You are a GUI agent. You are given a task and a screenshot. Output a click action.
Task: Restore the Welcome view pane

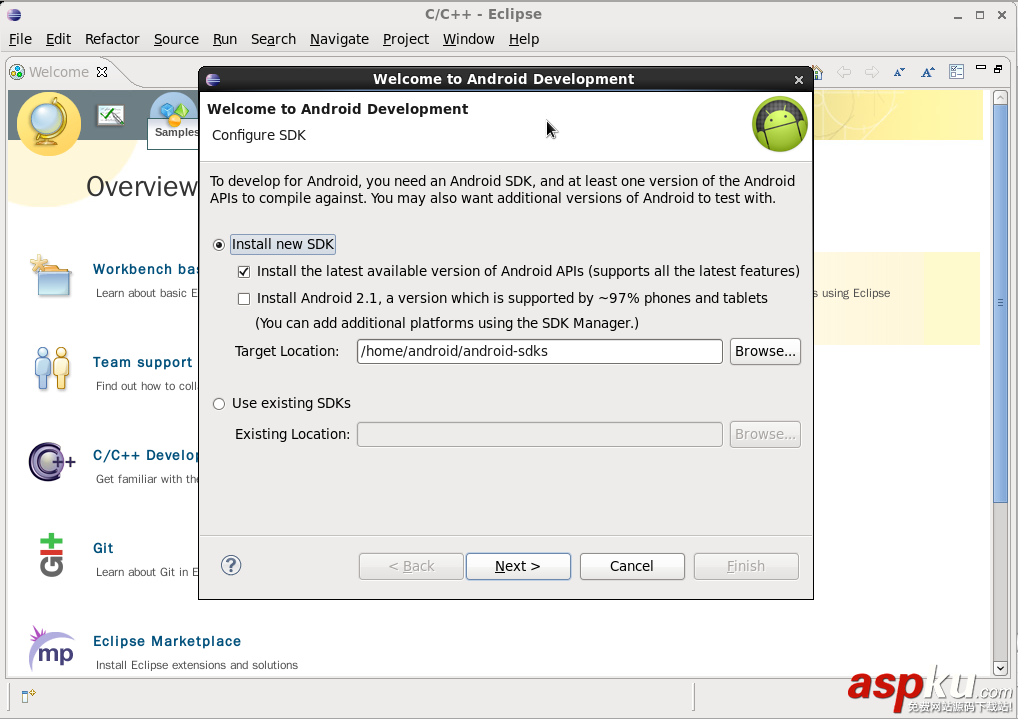click(999, 68)
